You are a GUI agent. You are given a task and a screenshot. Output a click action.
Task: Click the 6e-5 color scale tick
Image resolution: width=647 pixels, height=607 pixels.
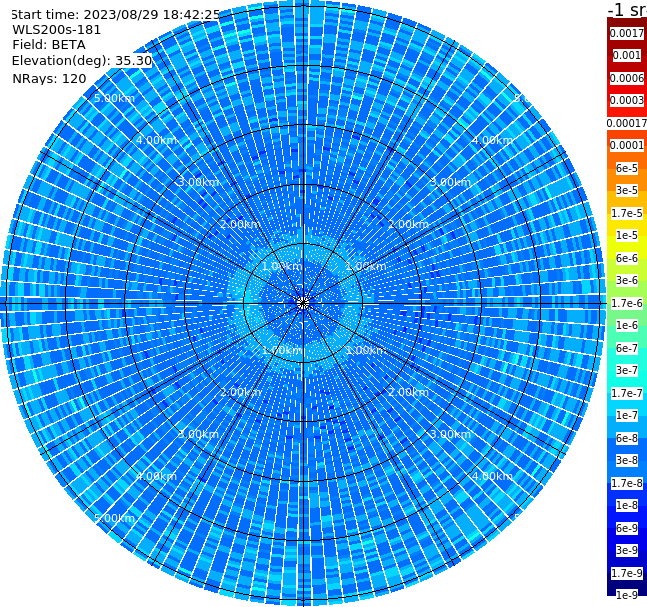(x=627, y=168)
